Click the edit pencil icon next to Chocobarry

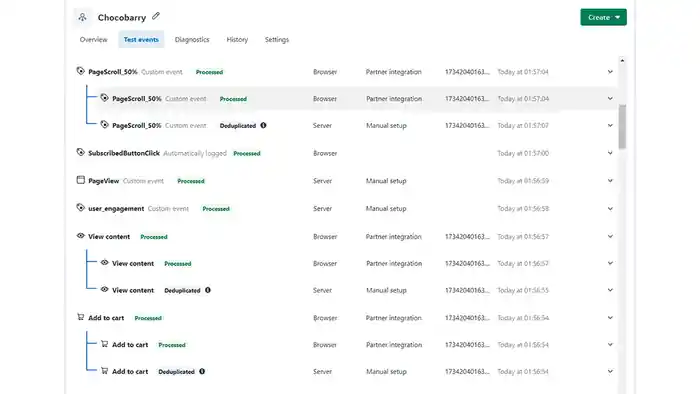[155, 16]
